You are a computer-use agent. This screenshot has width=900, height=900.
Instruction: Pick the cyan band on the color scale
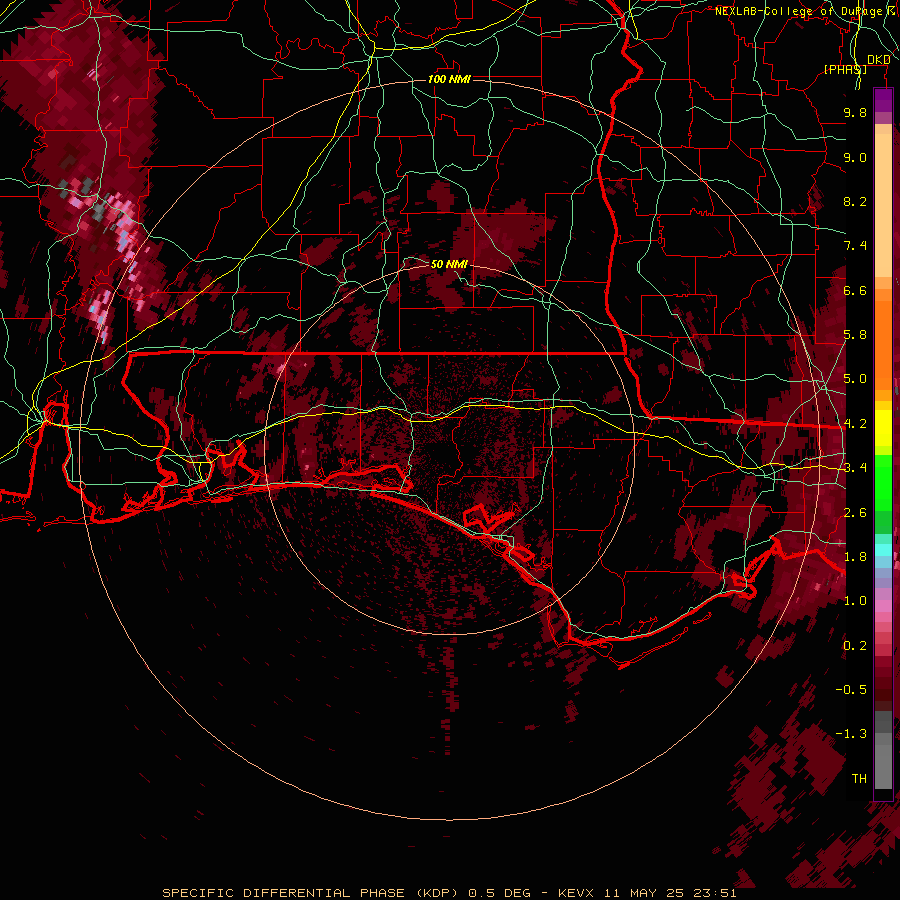point(883,550)
